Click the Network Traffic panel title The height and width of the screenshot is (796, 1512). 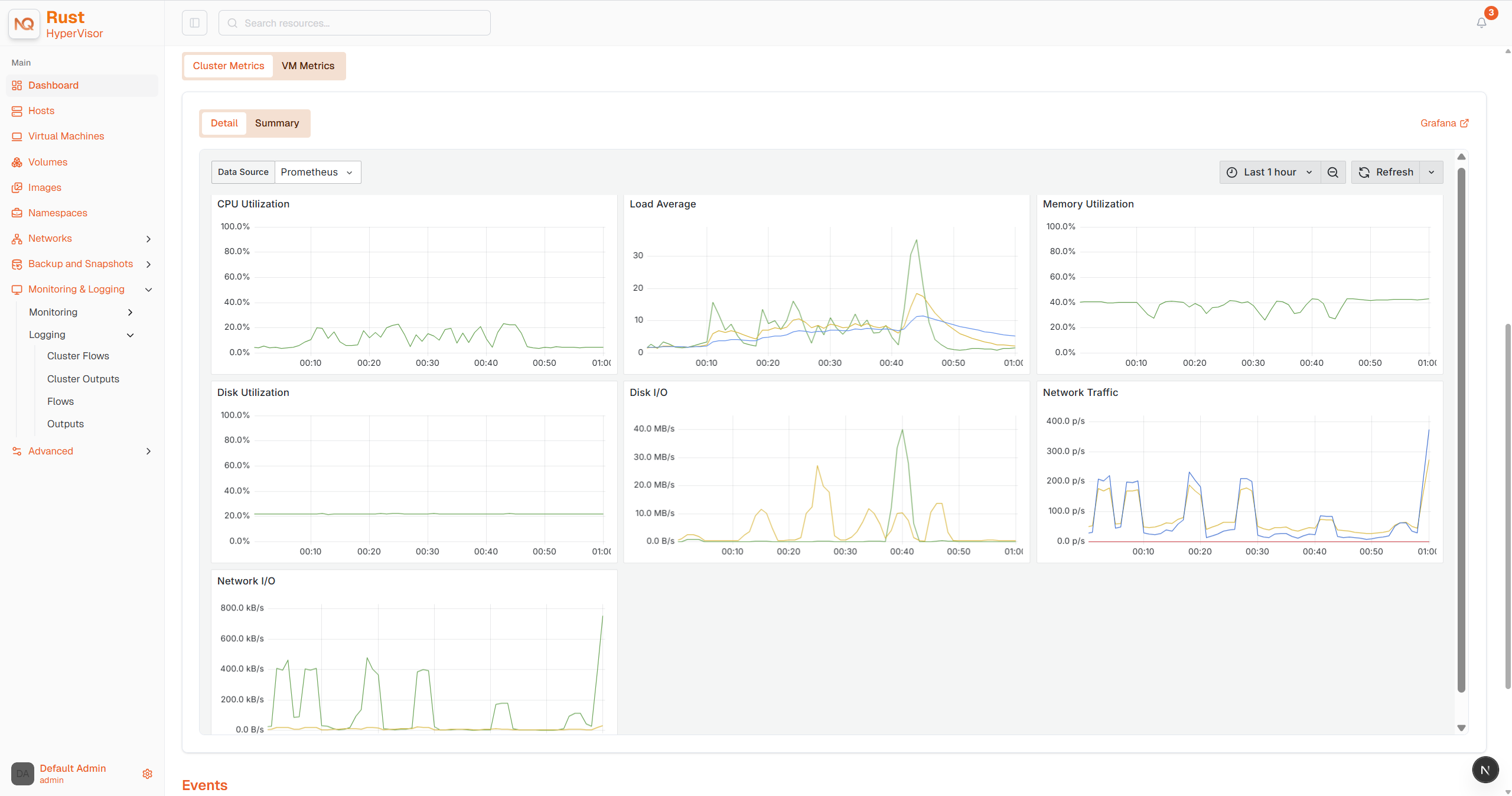(x=1080, y=393)
